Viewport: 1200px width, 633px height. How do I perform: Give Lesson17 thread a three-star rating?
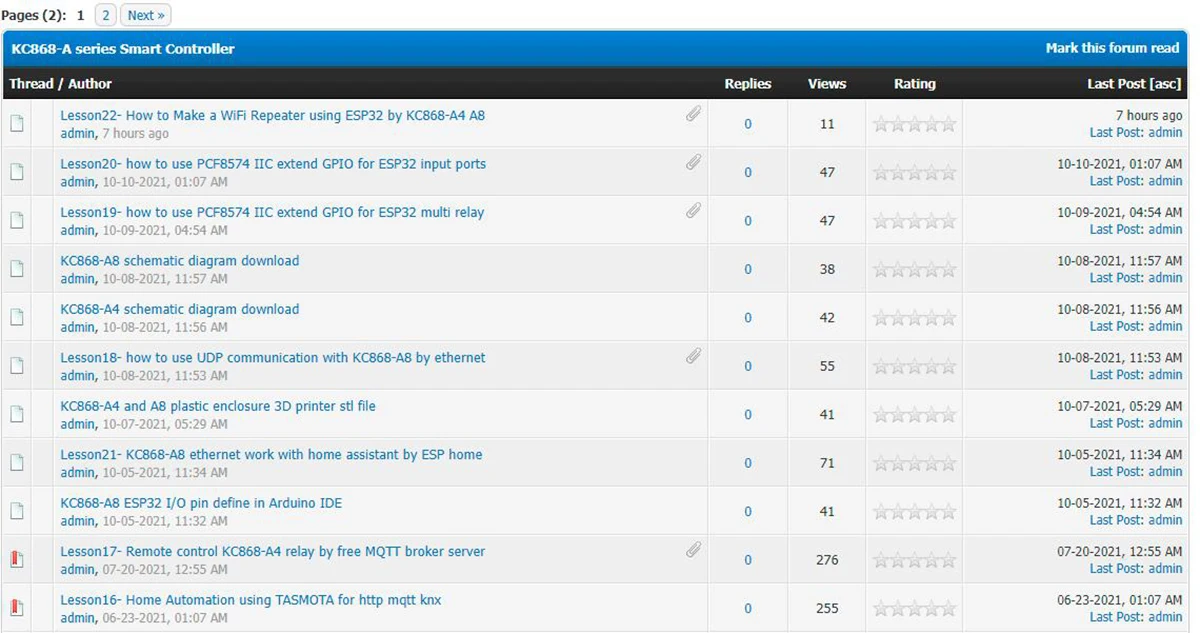915,560
